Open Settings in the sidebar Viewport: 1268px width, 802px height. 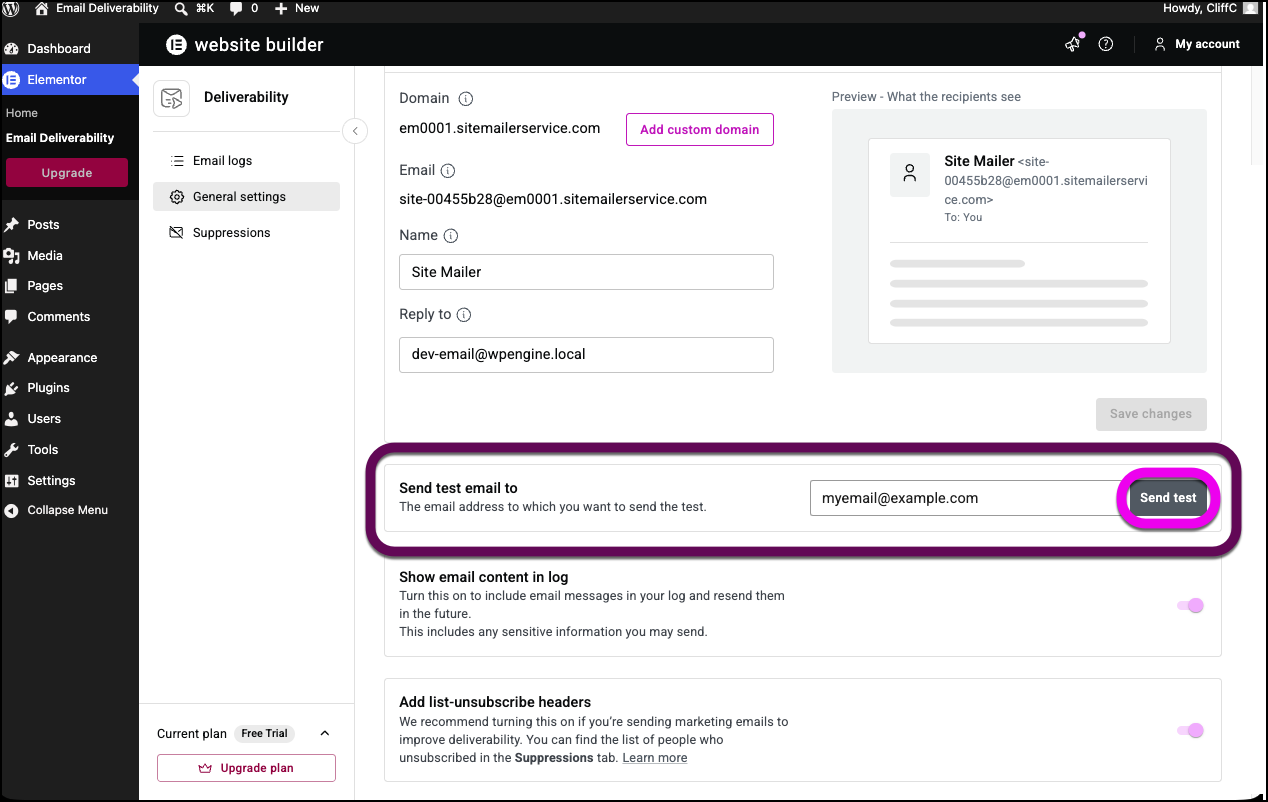[51, 481]
